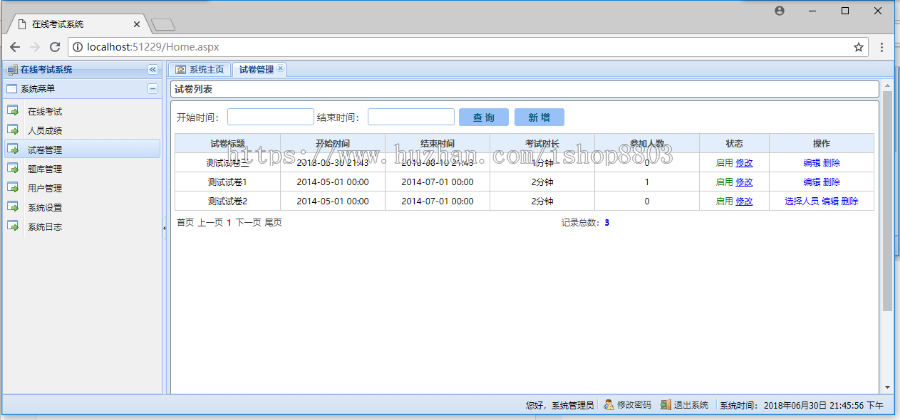Image resolution: width=900 pixels, height=420 pixels.
Task: Click the browser forward arrow
Action: tap(34, 47)
